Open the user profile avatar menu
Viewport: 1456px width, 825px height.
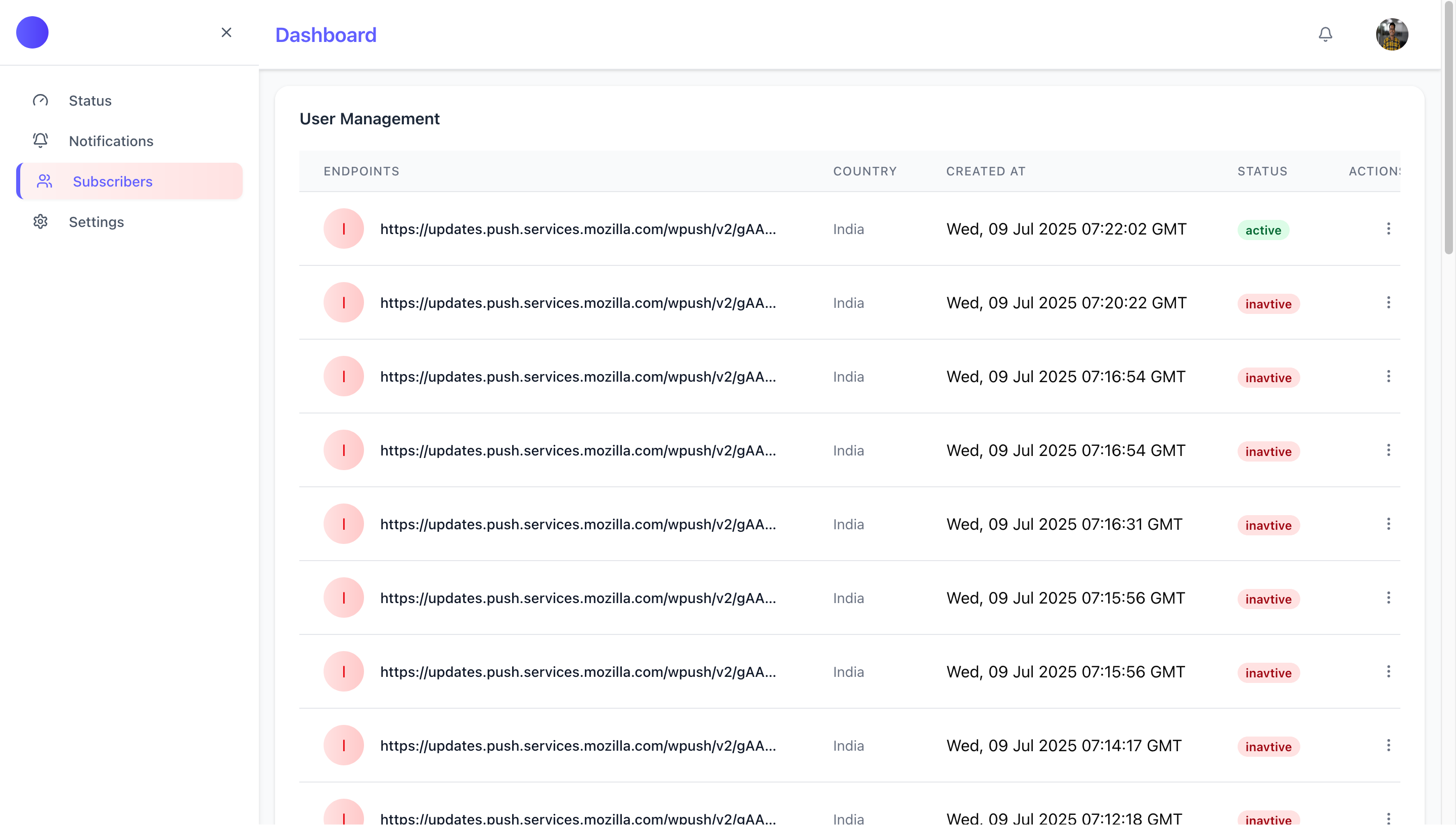[x=1392, y=34]
